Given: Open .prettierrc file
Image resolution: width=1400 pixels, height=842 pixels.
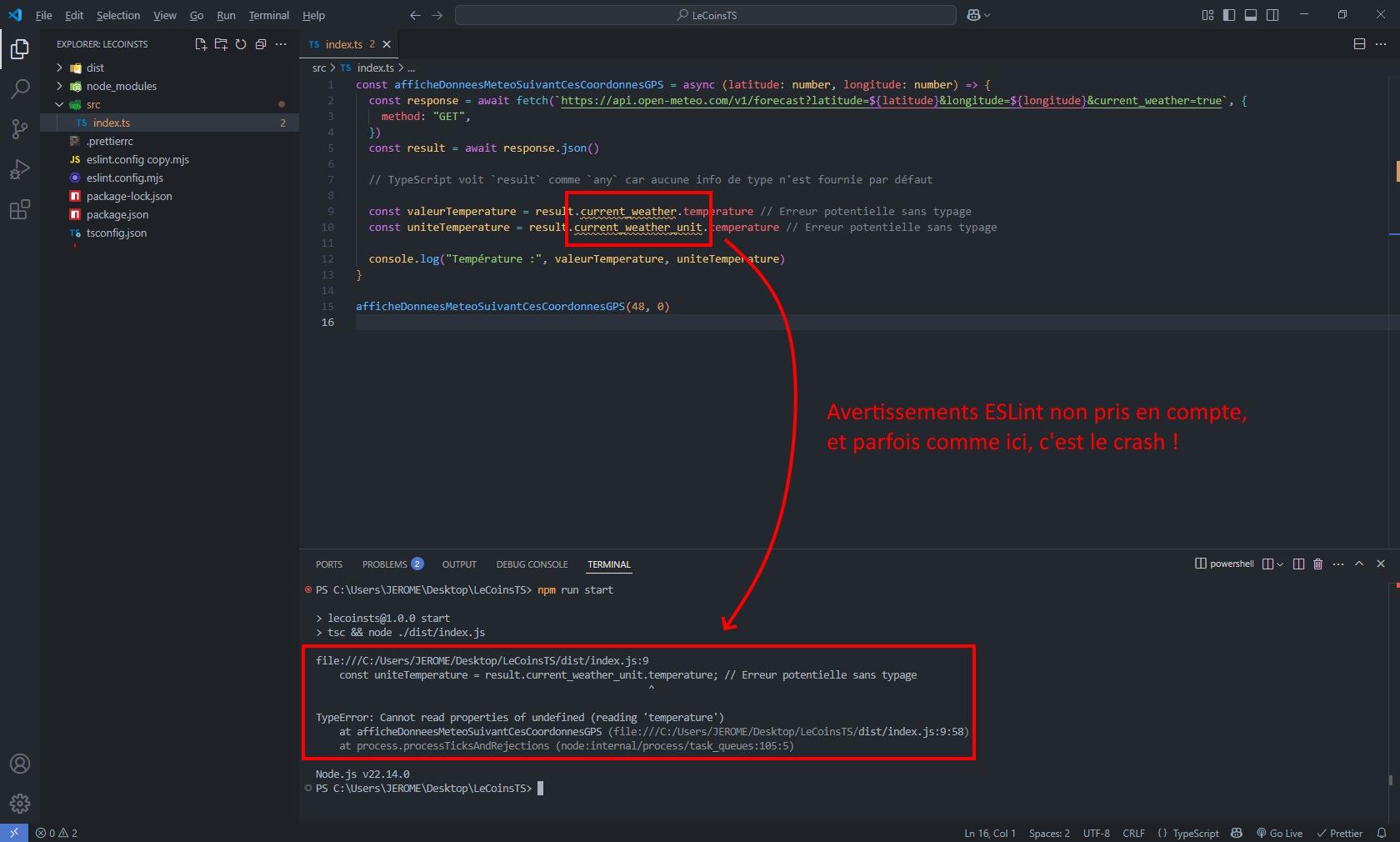Looking at the screenshot, I should [169, 141].
